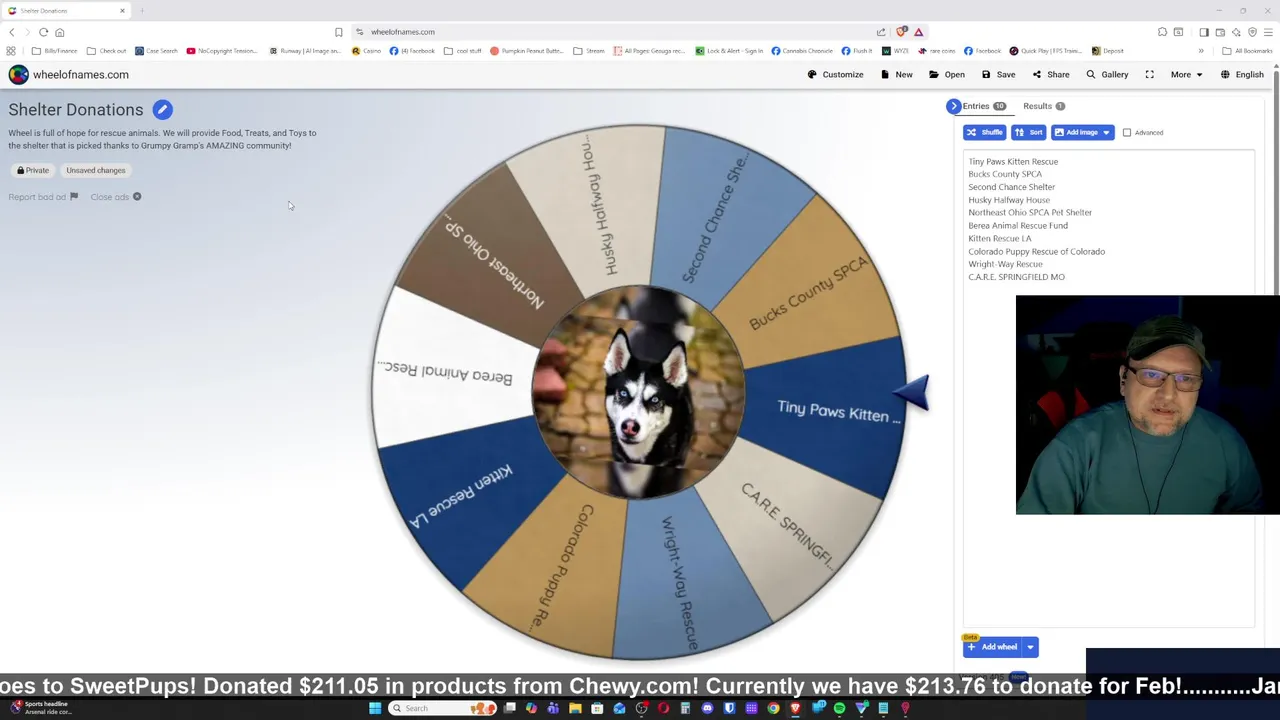1280x720 pixels.
Task: Click the 'C.A.R.E. SPRINGFIELD MO' entry line
Action: tap(1016, 277)
